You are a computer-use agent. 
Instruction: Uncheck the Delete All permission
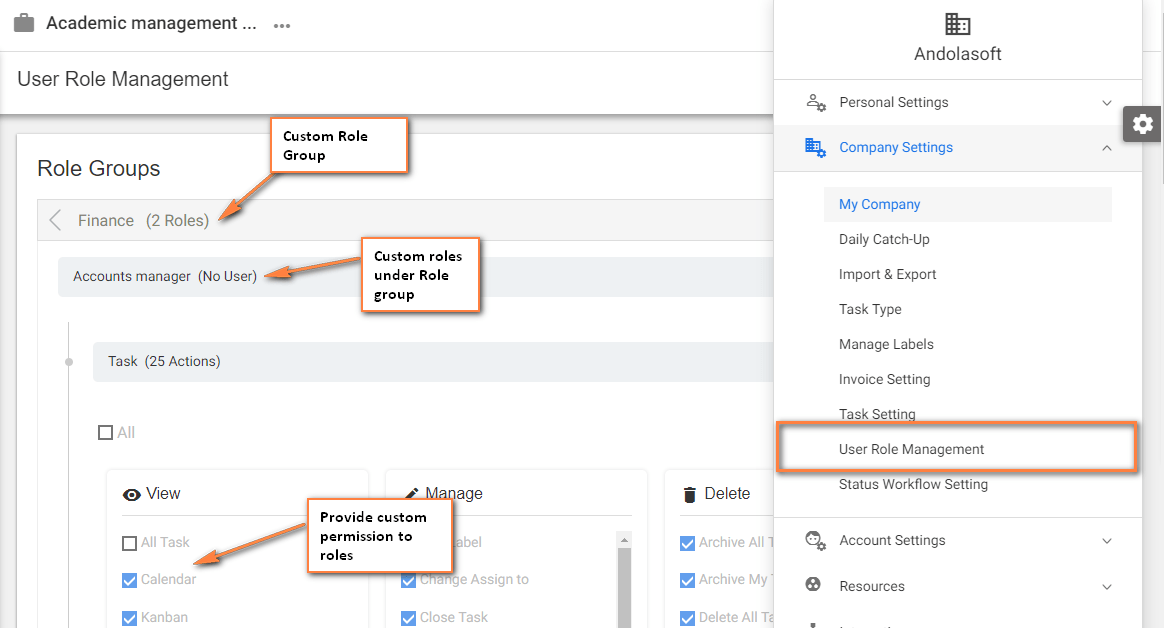[x=687, y=618]
